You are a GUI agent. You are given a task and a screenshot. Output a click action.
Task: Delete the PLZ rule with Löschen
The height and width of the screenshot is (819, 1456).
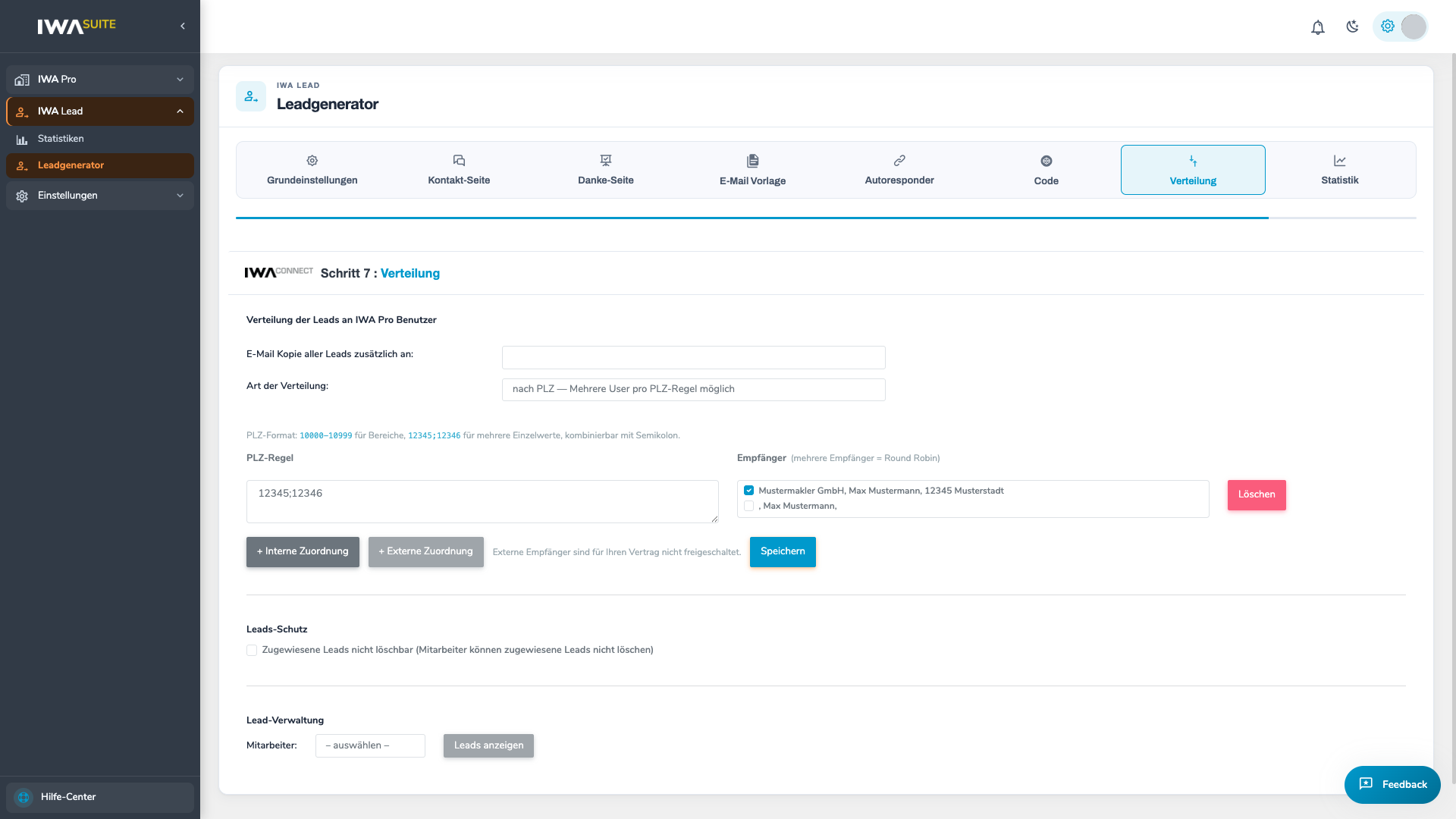click(1257, 495)
